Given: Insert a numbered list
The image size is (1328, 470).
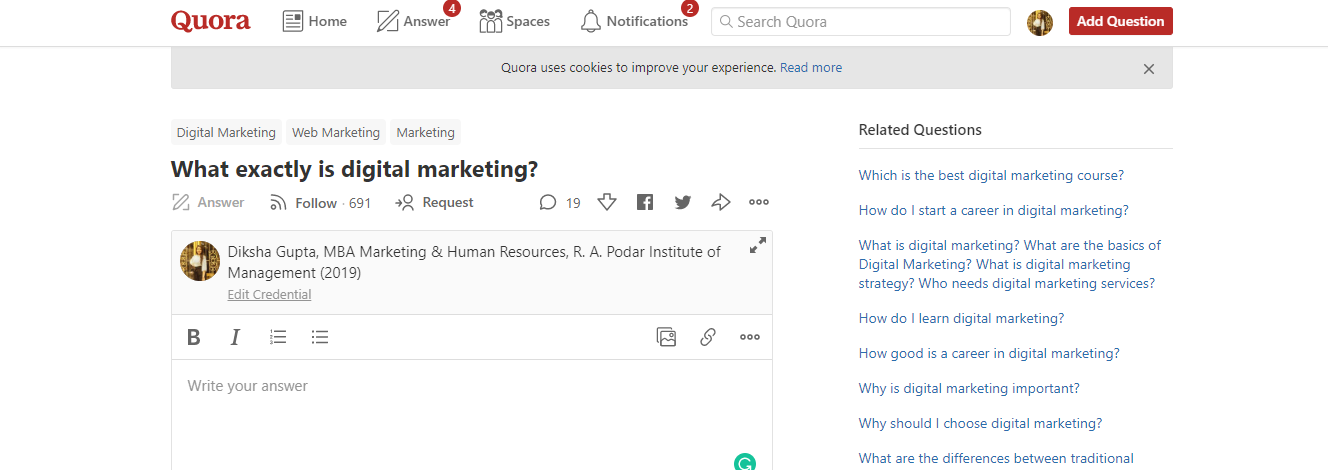Looking at the screenshot, I should coord(278,337).
